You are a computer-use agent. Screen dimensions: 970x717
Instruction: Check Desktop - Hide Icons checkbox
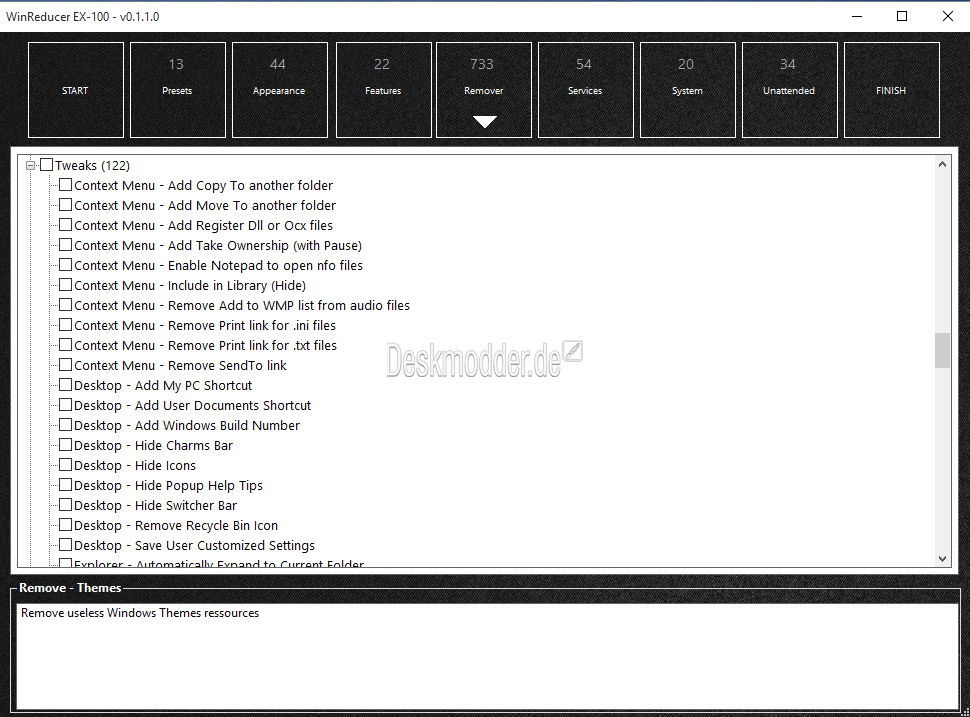[x=66, y=465]
